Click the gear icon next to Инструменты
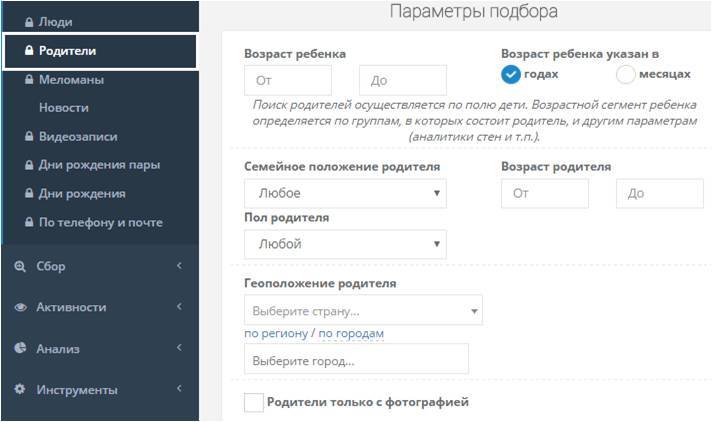 (x=20, y=389)
